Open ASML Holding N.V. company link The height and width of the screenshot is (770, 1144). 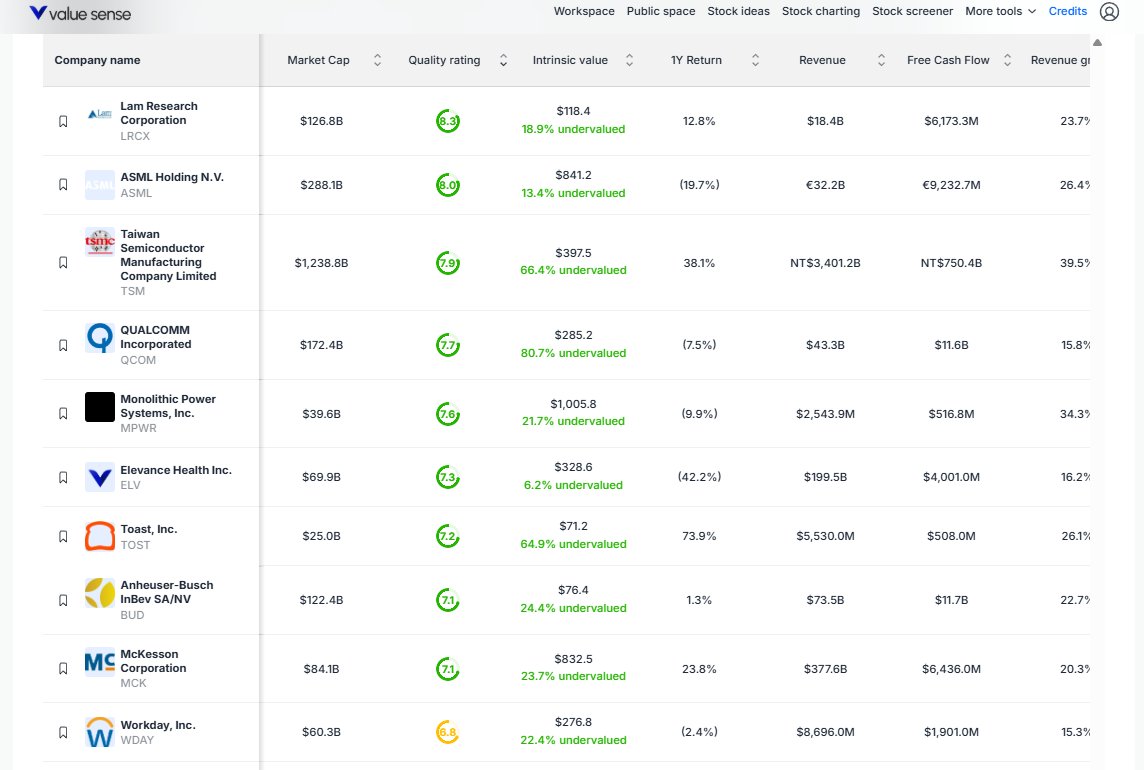click(172, 177)
